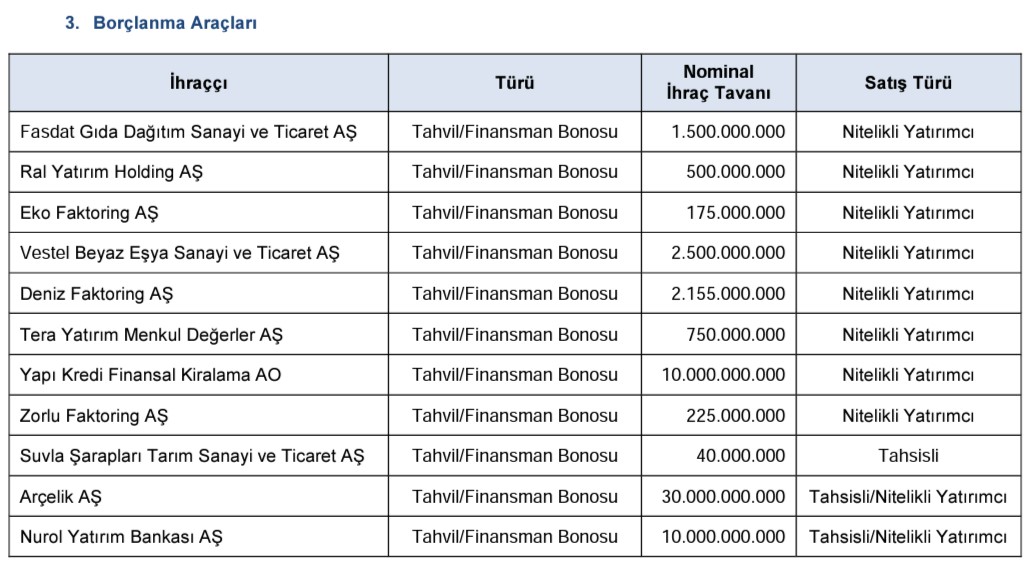
Task: Click the İhraççı column header
Action: tap(199, 83)
